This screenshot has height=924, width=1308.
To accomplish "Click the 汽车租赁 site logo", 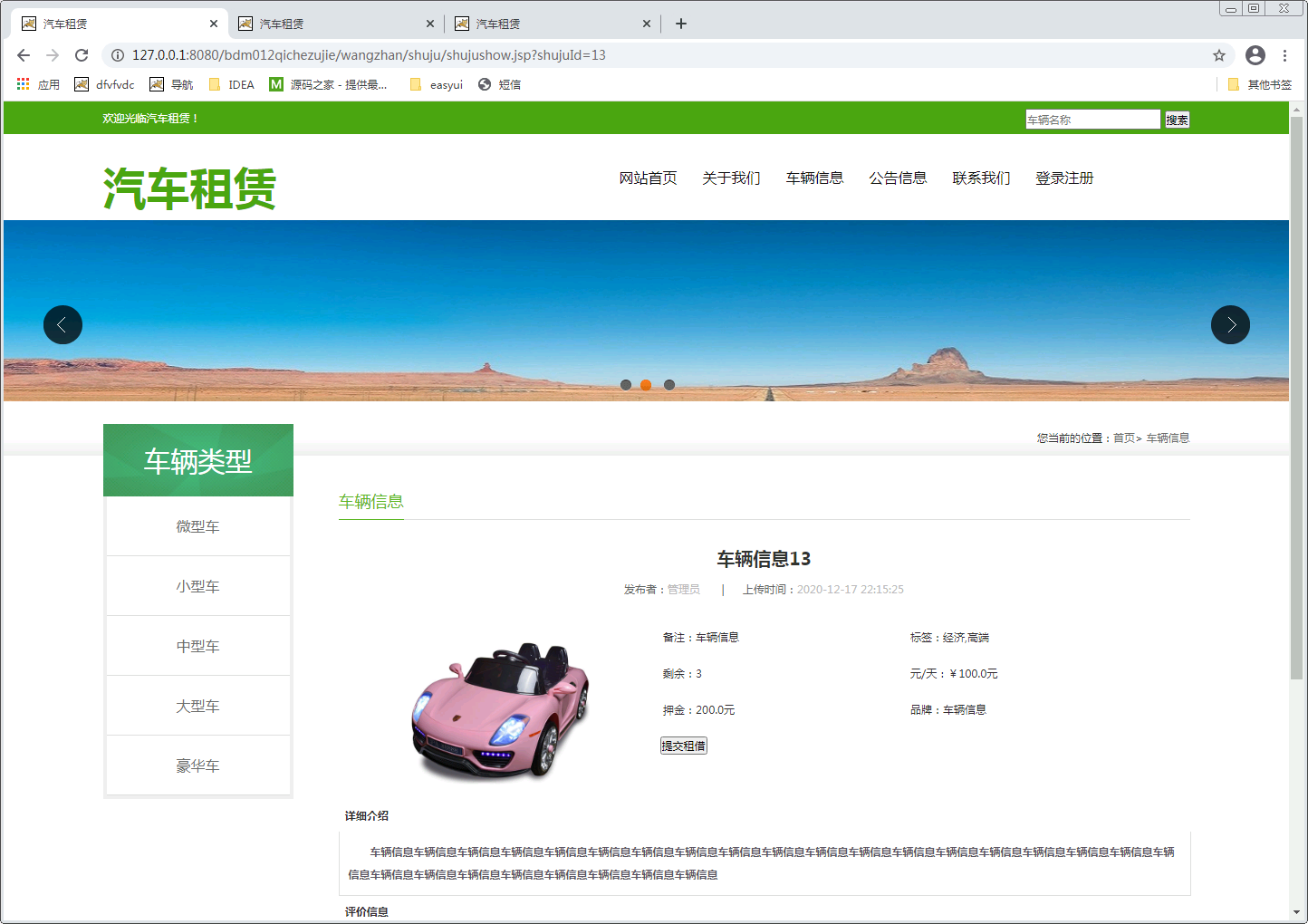I will click(189, 188).
